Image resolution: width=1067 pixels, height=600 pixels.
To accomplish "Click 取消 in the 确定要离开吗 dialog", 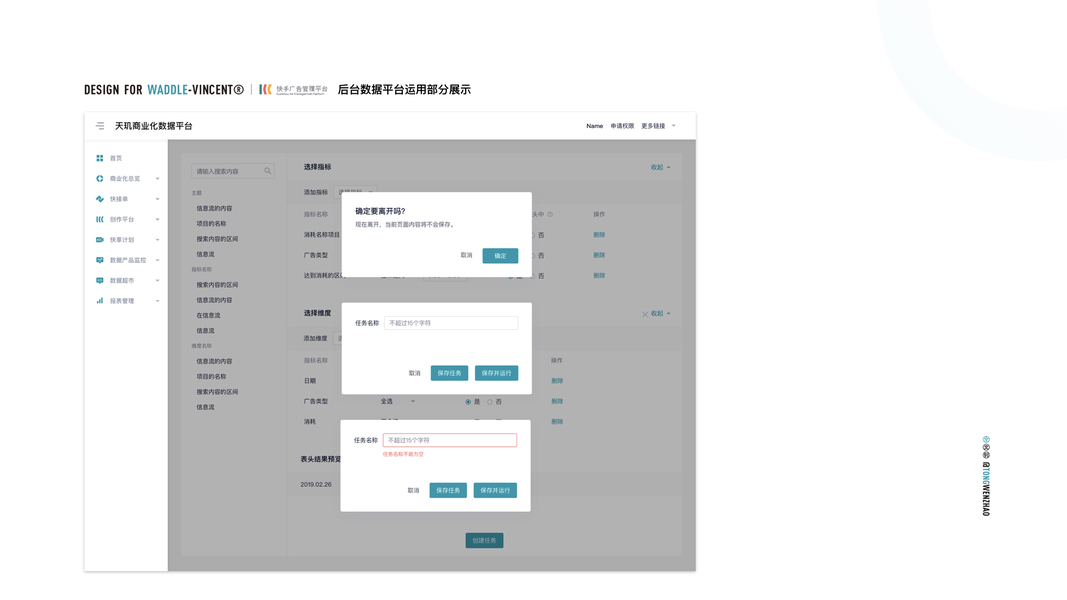I will click(466, 256).
